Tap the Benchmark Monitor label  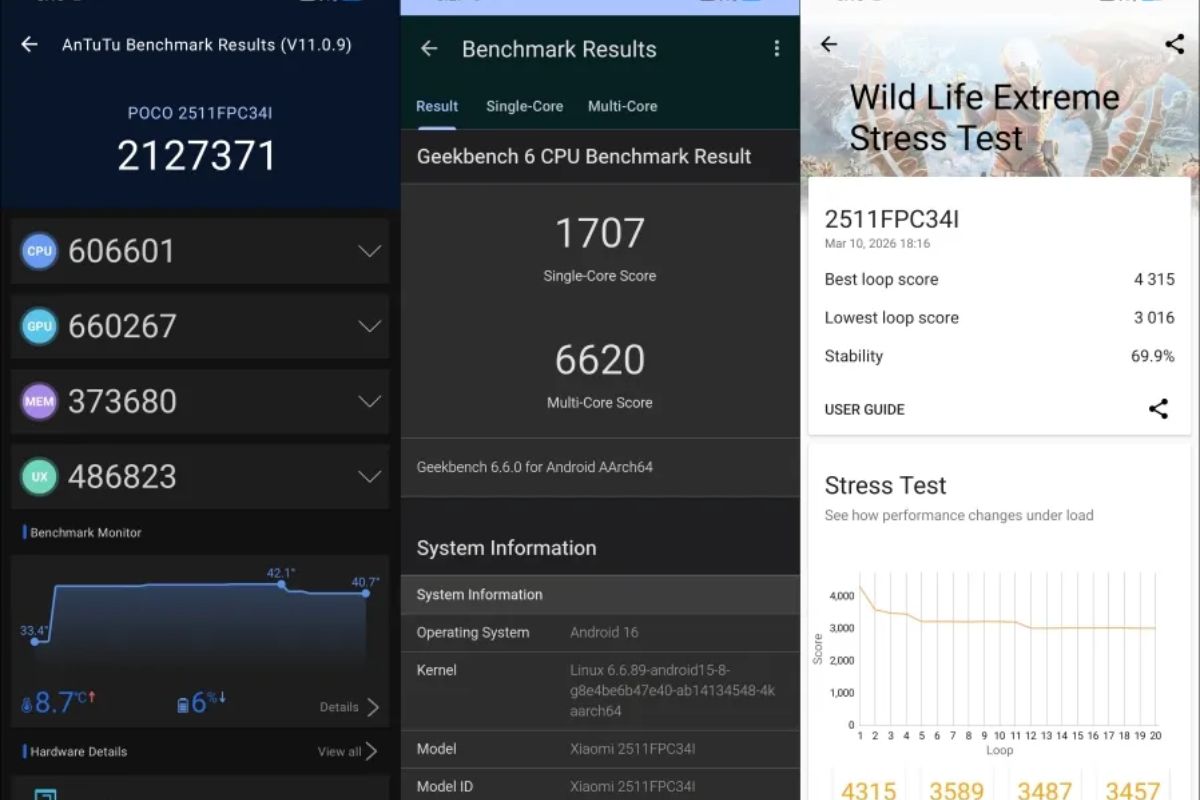pyautogui.click(x=86, y=532)
